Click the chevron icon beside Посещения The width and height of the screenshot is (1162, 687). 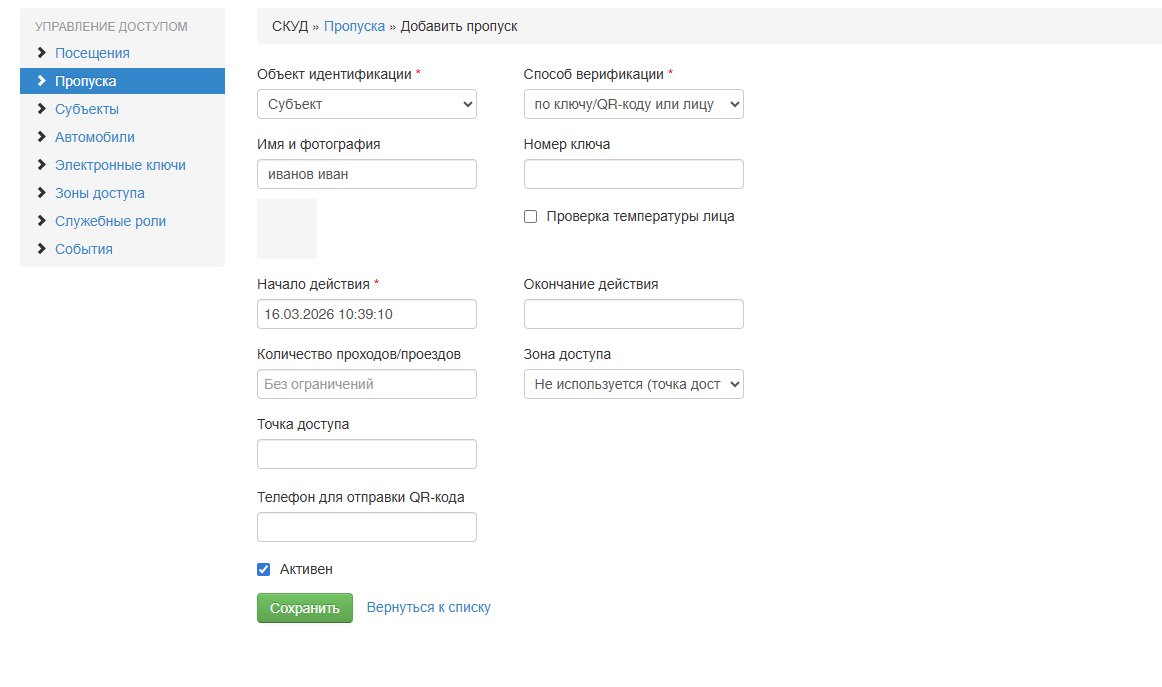[x=41, y=53]
